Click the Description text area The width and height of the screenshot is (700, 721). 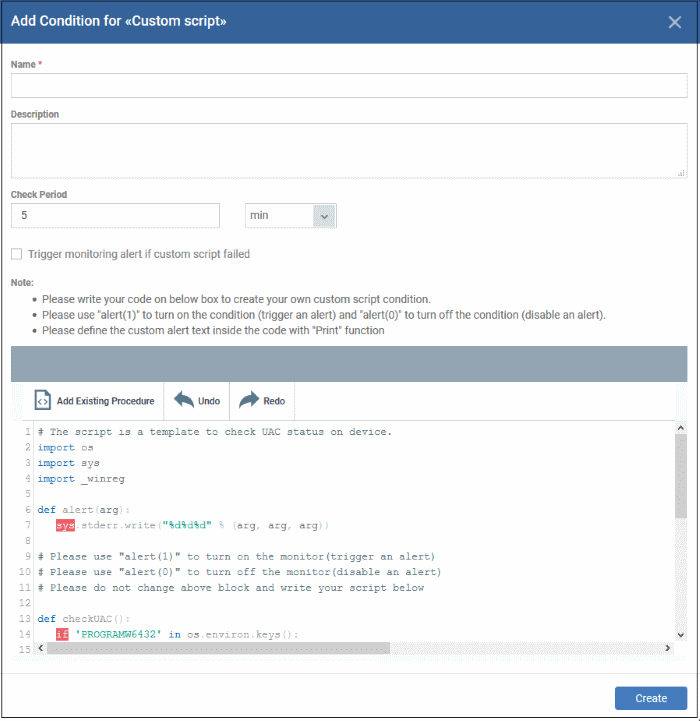click(349, 151)
